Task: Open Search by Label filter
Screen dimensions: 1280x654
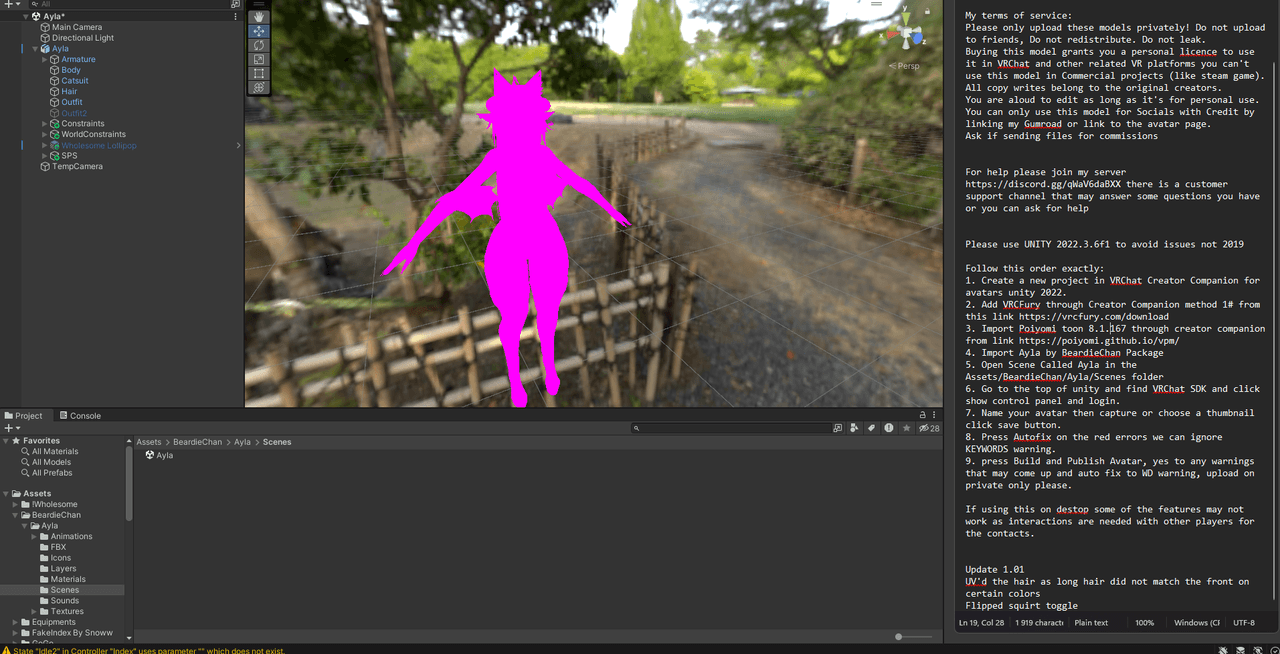Action: 872,428
